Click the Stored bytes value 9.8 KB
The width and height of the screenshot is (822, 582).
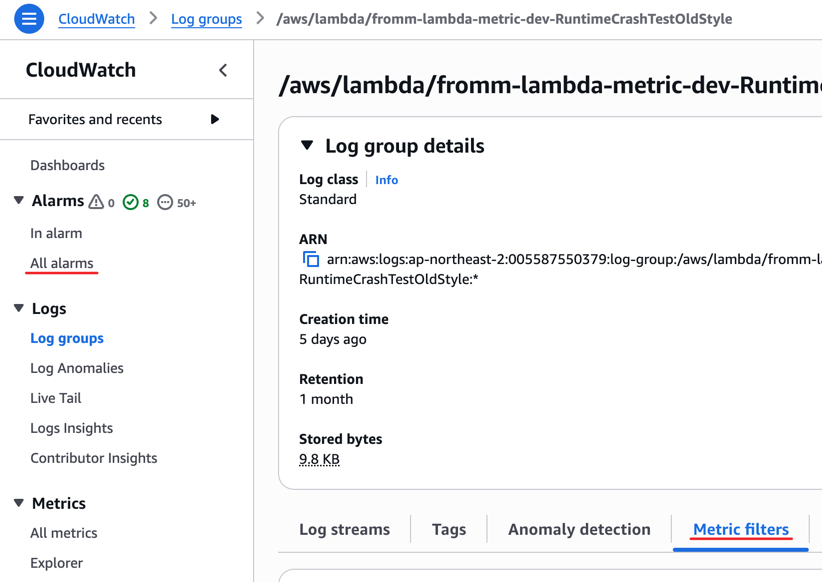click(x=319, y=459)
